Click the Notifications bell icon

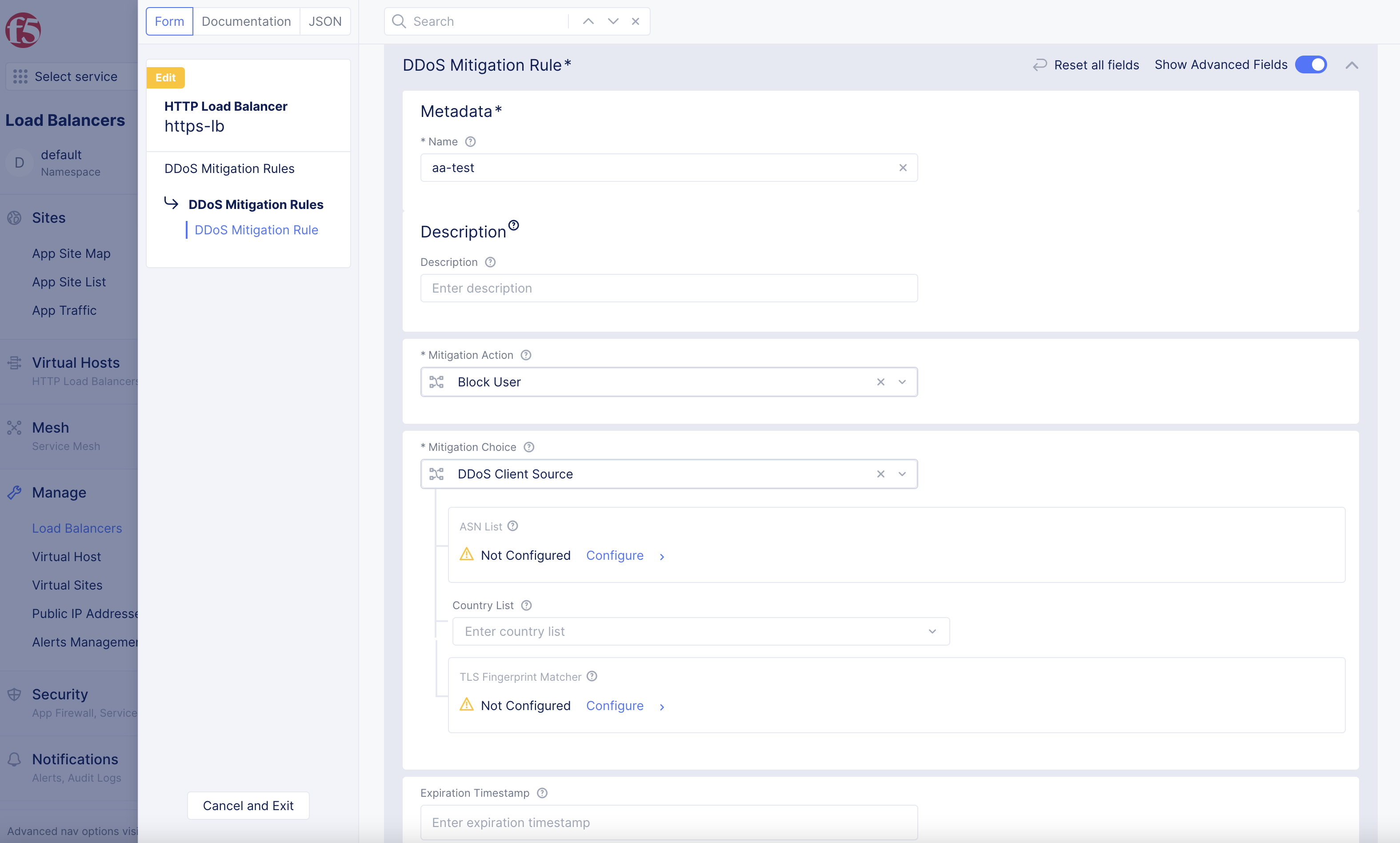click(14, 759)
